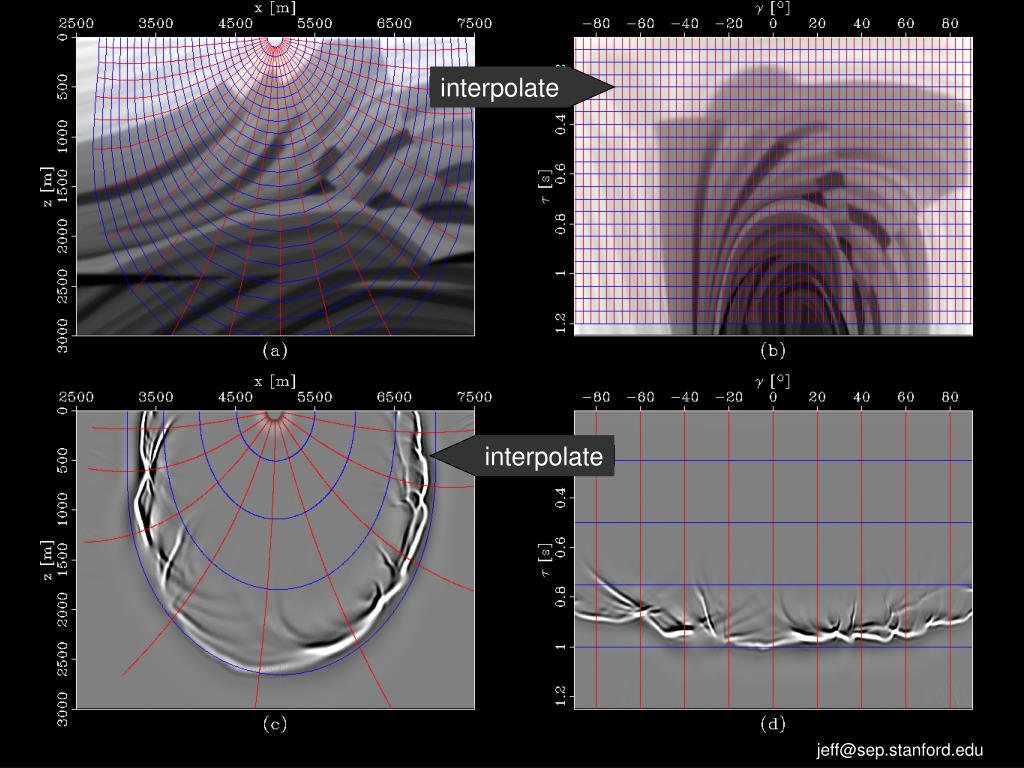Click τ-axis tick "0.8" beside plot (b)
Image resolution: width=1024 pixels, height=768 pixels.
(x=560, y=224)
